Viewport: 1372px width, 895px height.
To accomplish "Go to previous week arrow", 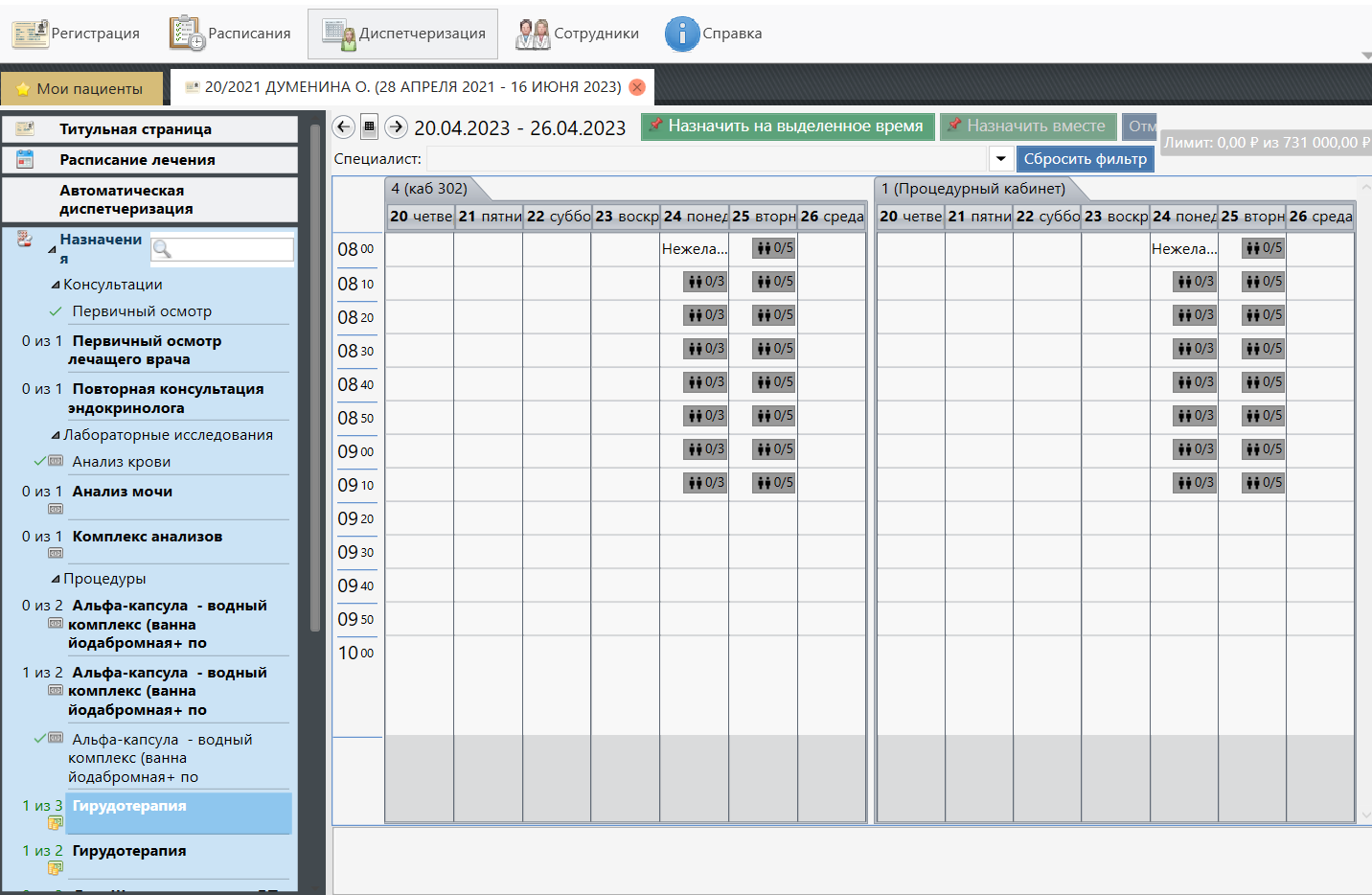I will 344,126.
